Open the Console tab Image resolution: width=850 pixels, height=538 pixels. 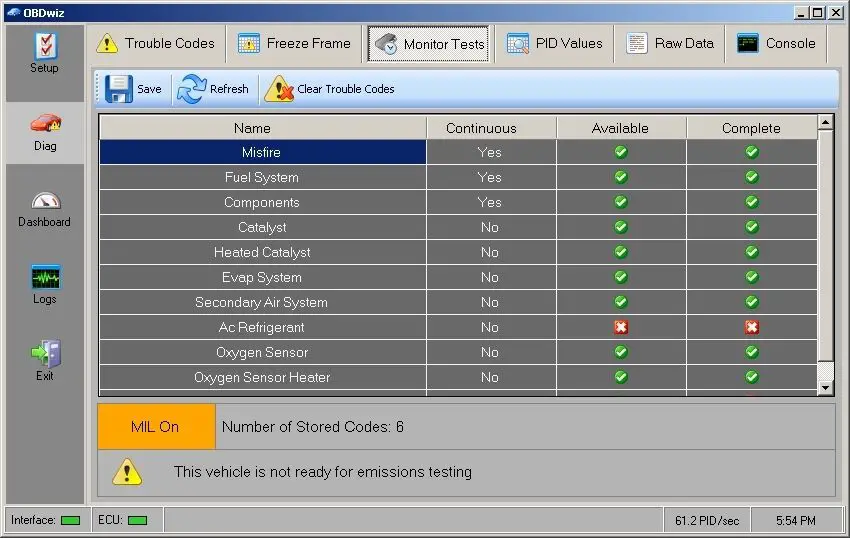click(x=777, y=44)
